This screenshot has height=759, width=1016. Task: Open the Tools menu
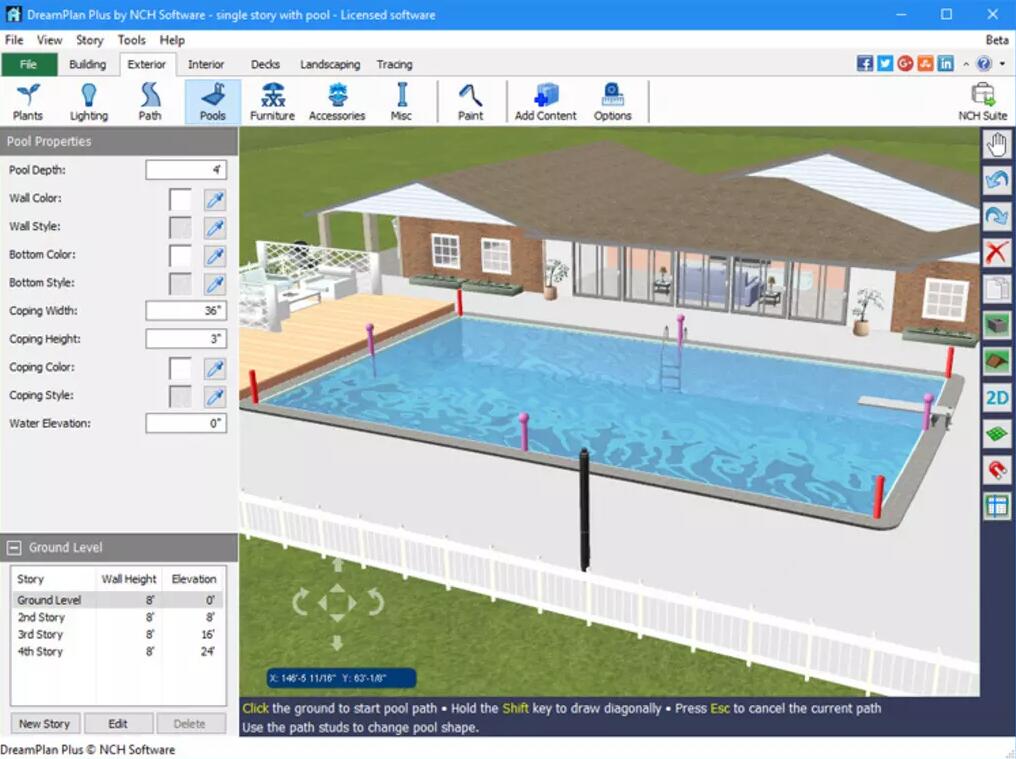coord(131,40)
